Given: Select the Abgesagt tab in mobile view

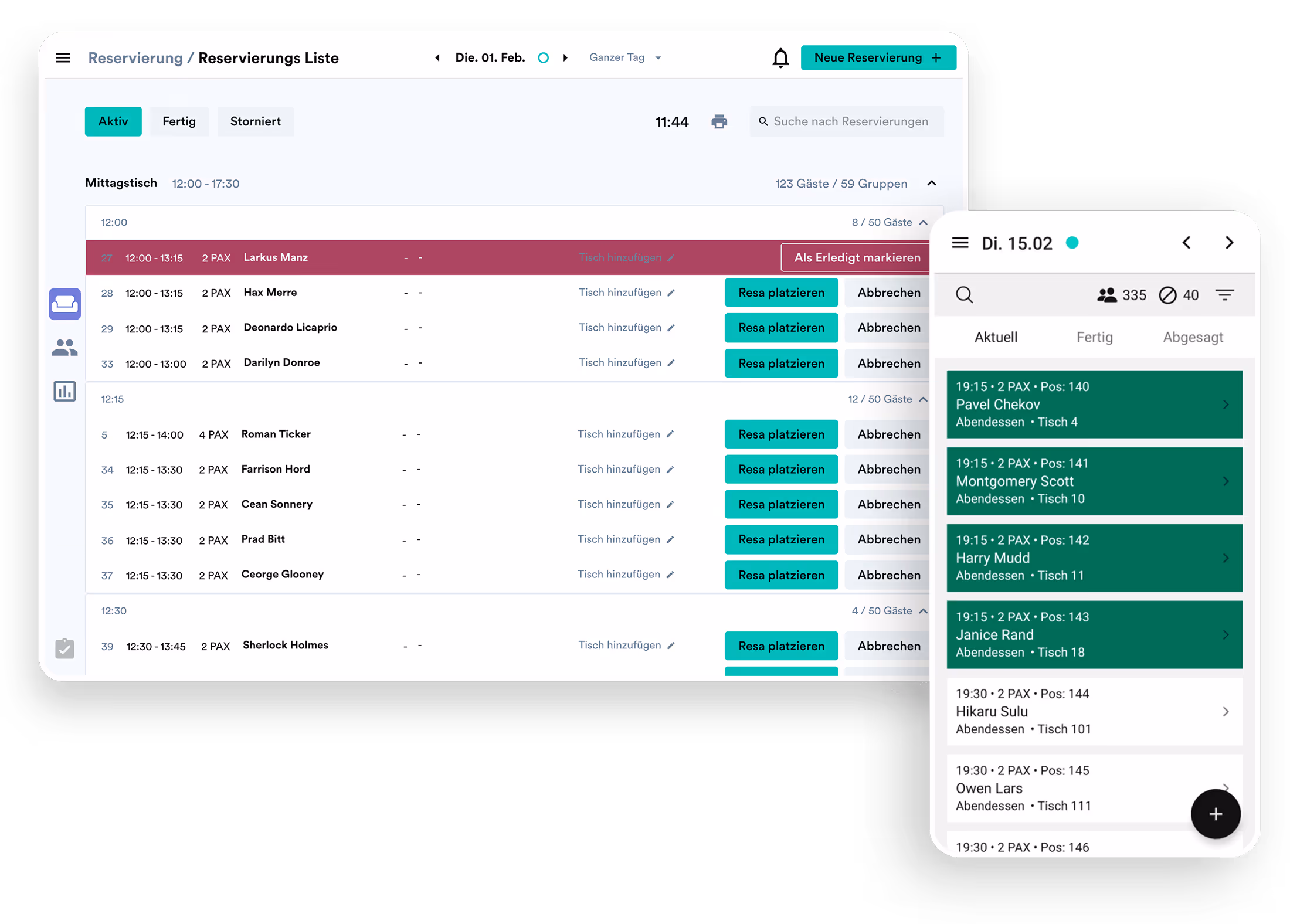Looking at the screenshot, I should [1193, 337].
